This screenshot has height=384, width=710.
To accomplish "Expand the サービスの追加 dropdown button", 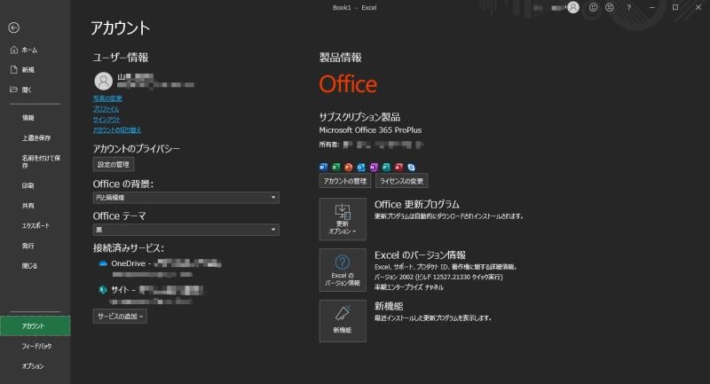I will point(120,316).
